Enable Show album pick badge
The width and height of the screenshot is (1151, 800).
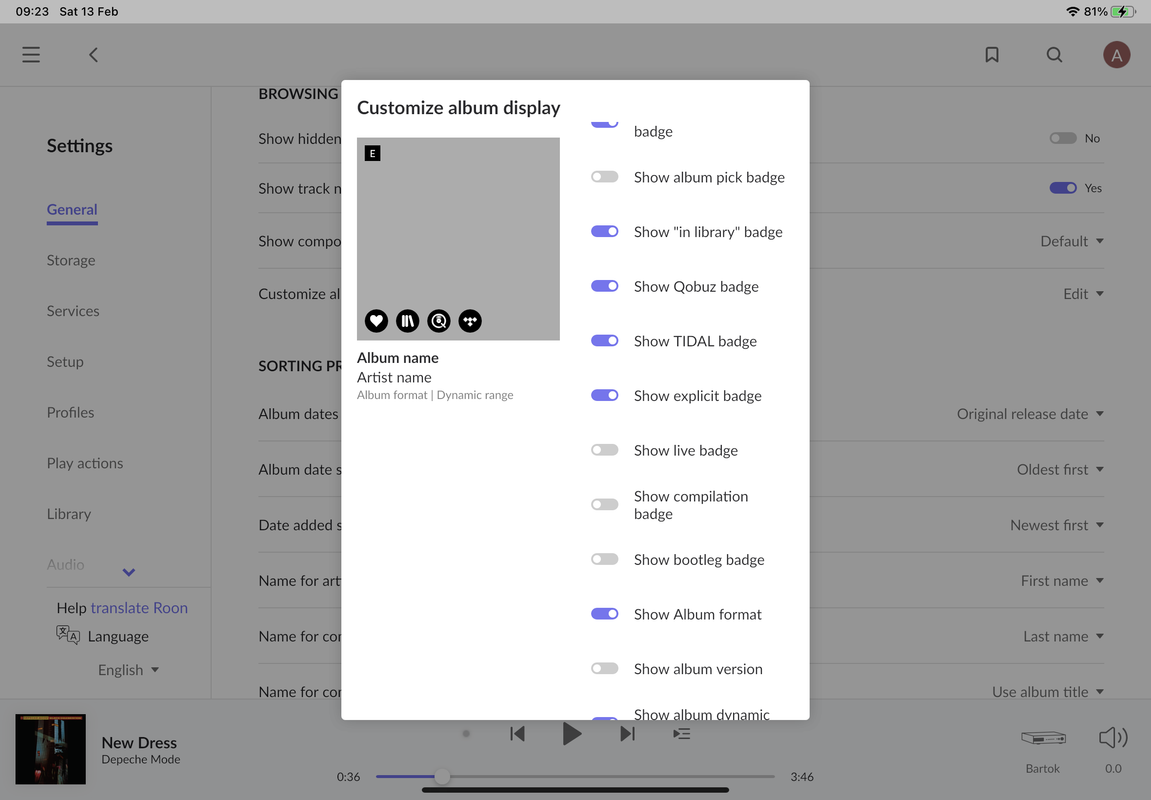point(605,177)
